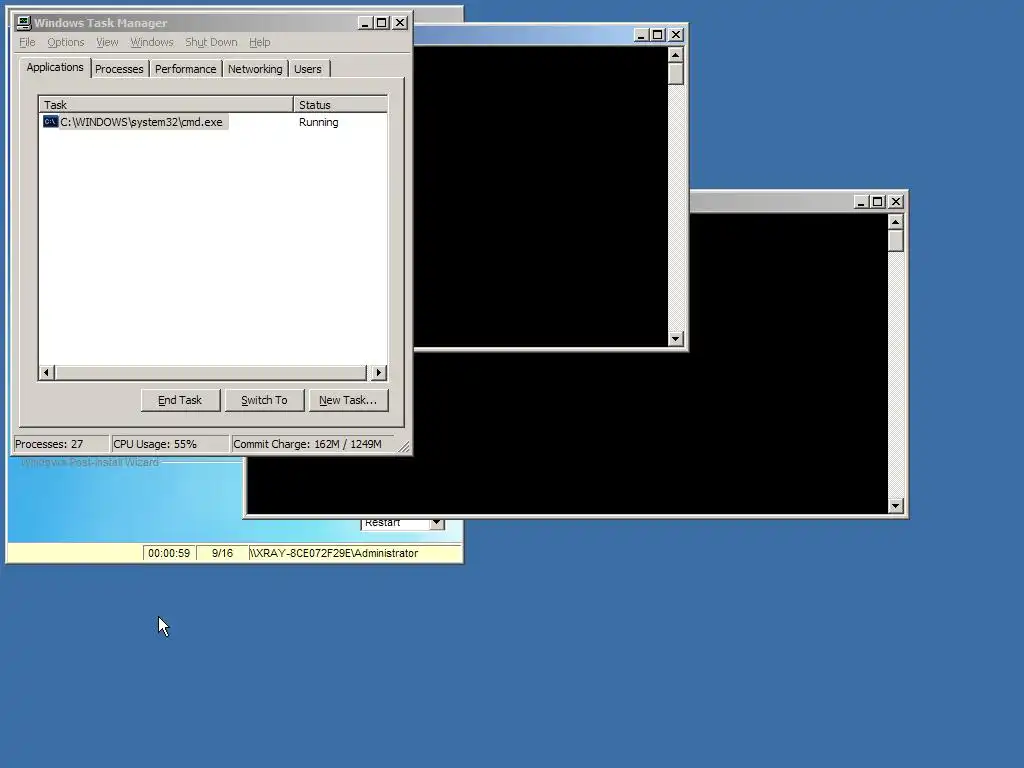Switch to the Processes tab

[119, 69]
